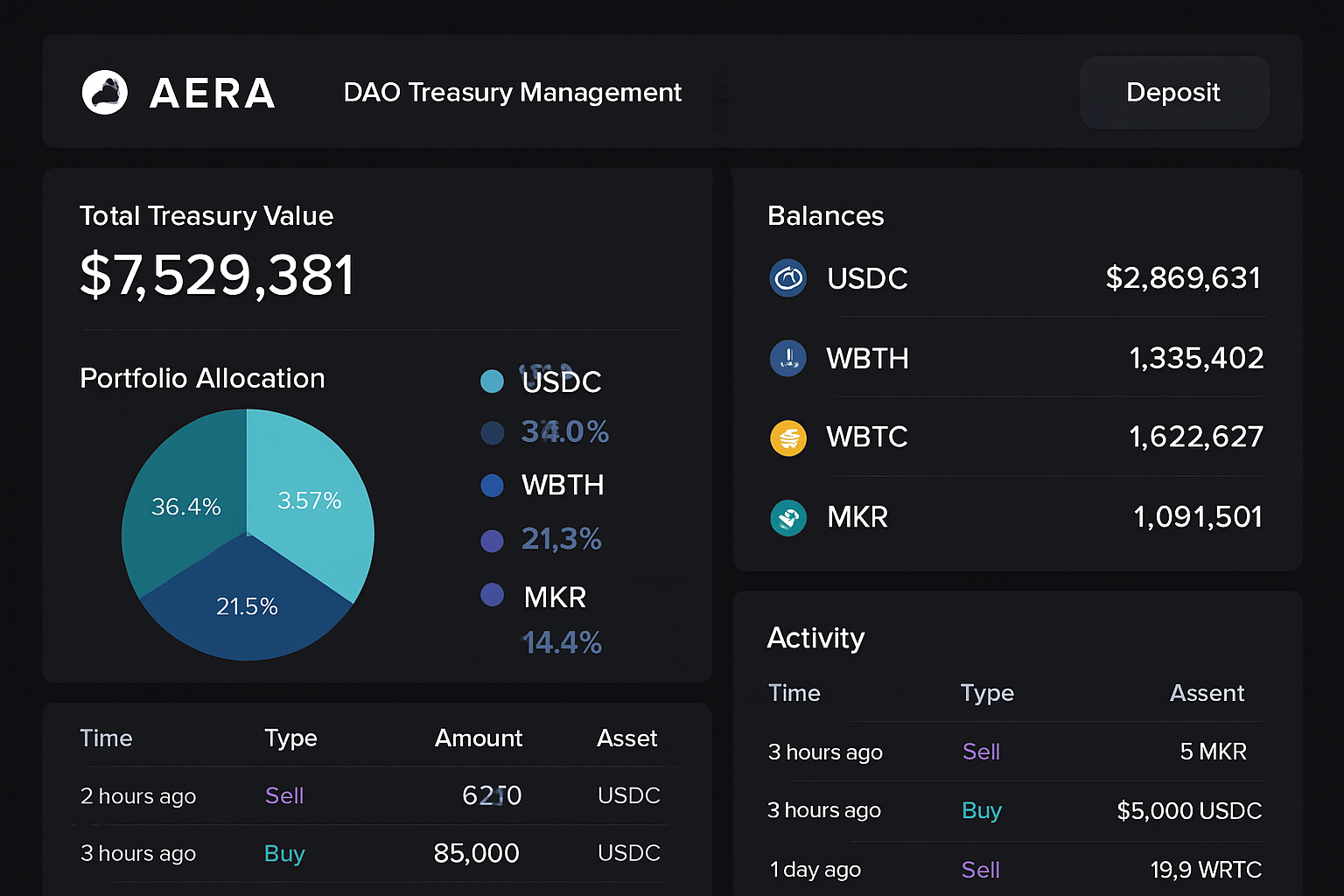Select the Type column header in Activity
Viewport: 1344px width, 896px height.
[987, 693]
